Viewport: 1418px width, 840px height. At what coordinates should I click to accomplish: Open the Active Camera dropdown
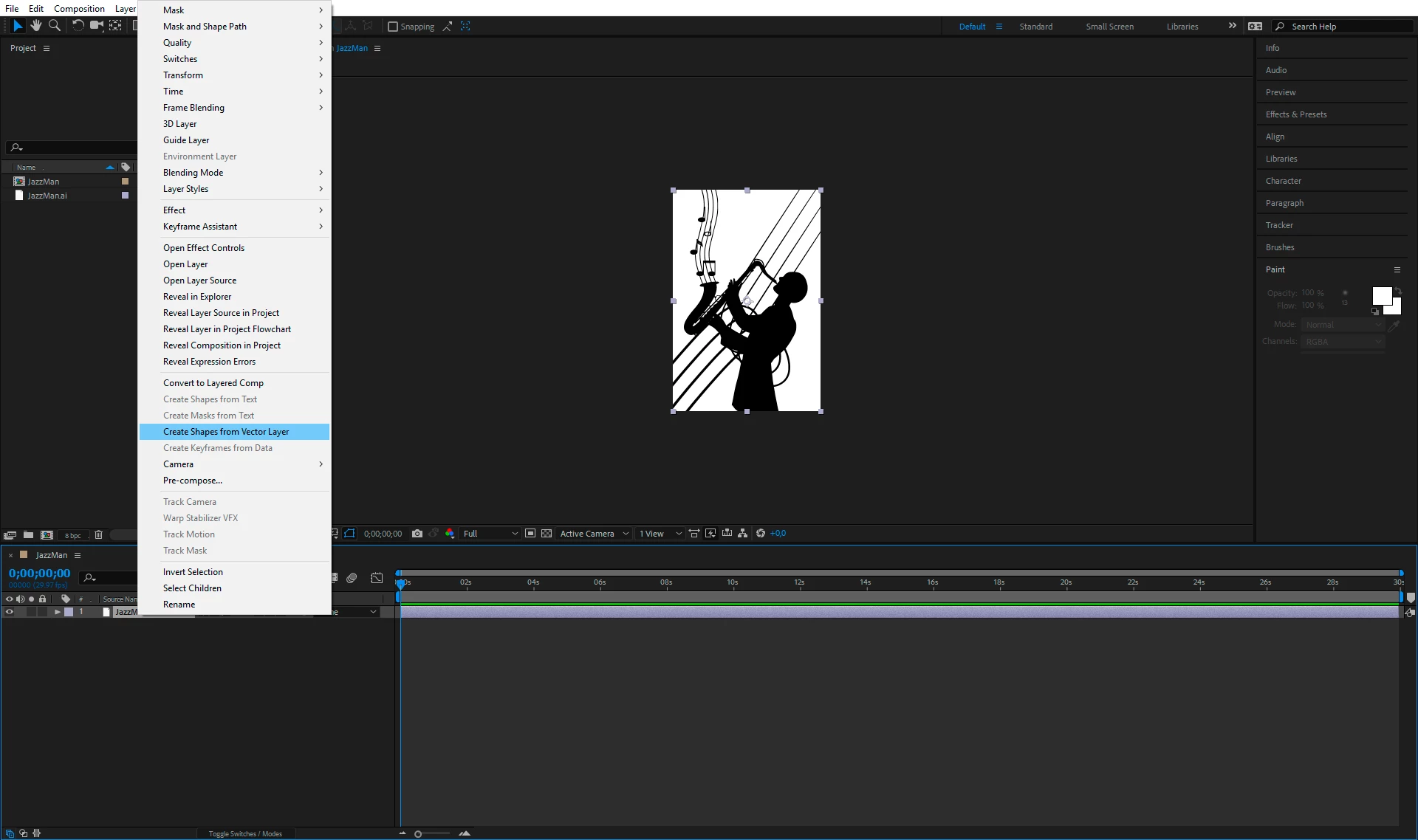click(x=594, y=534)
